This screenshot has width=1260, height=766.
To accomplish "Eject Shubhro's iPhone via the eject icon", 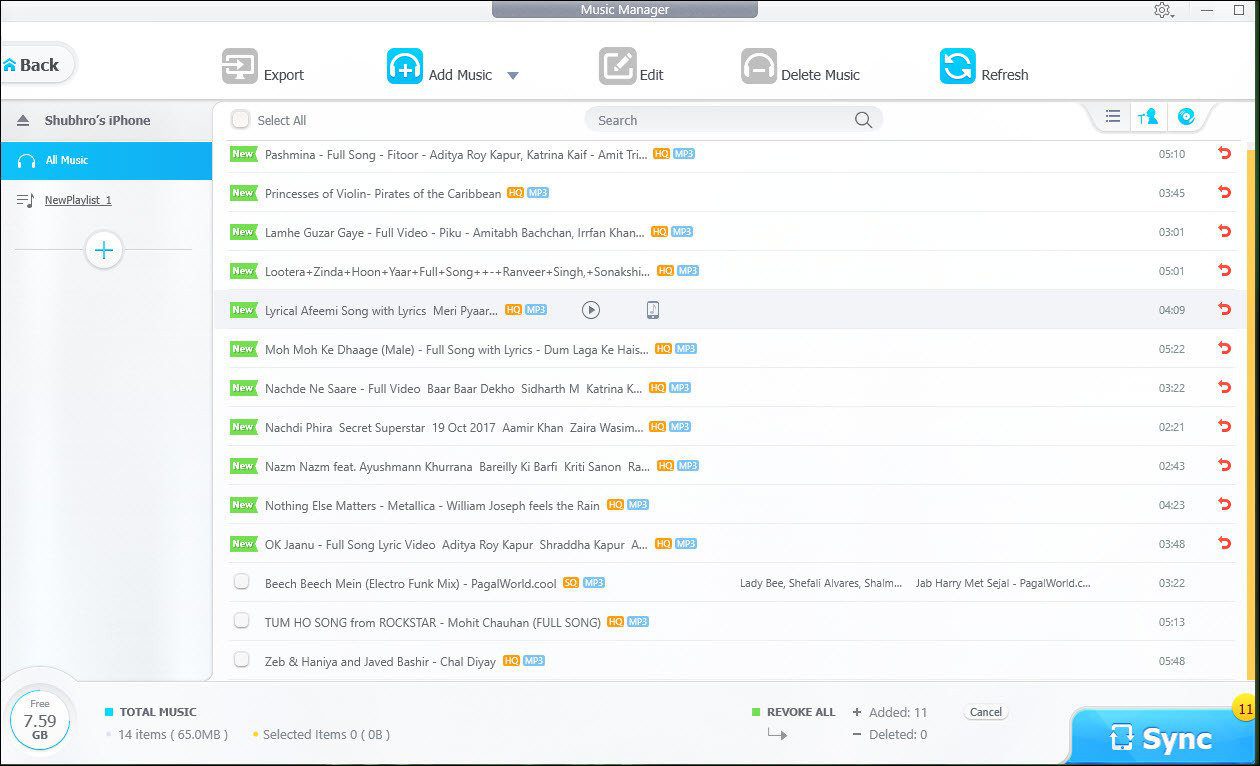I will (23, 121).
